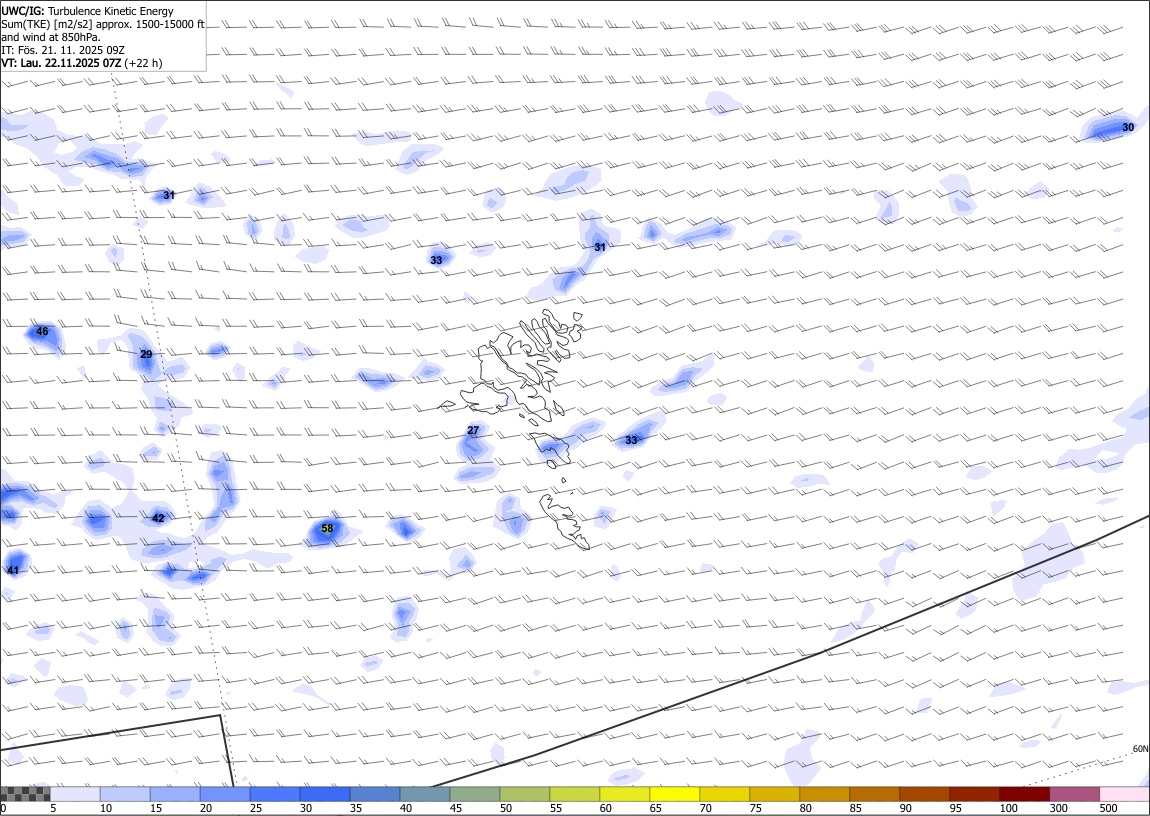The image size is (1150, 816).
Task: Select the 'Sum(TKE) [m2/s2] approx. 1500-15000 ft' line
Action: click(103, 24)
